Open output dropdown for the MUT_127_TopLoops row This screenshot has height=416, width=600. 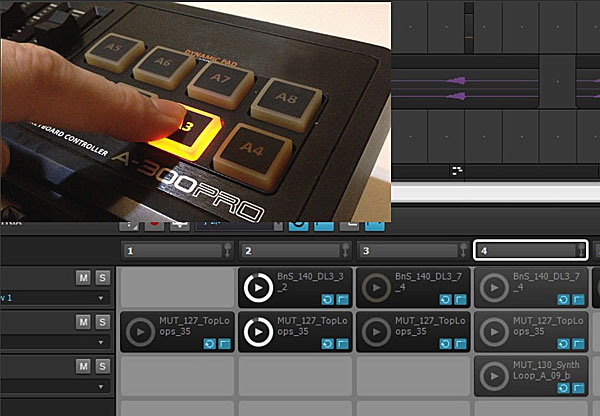pyautogui.click(x=101, y=342)
